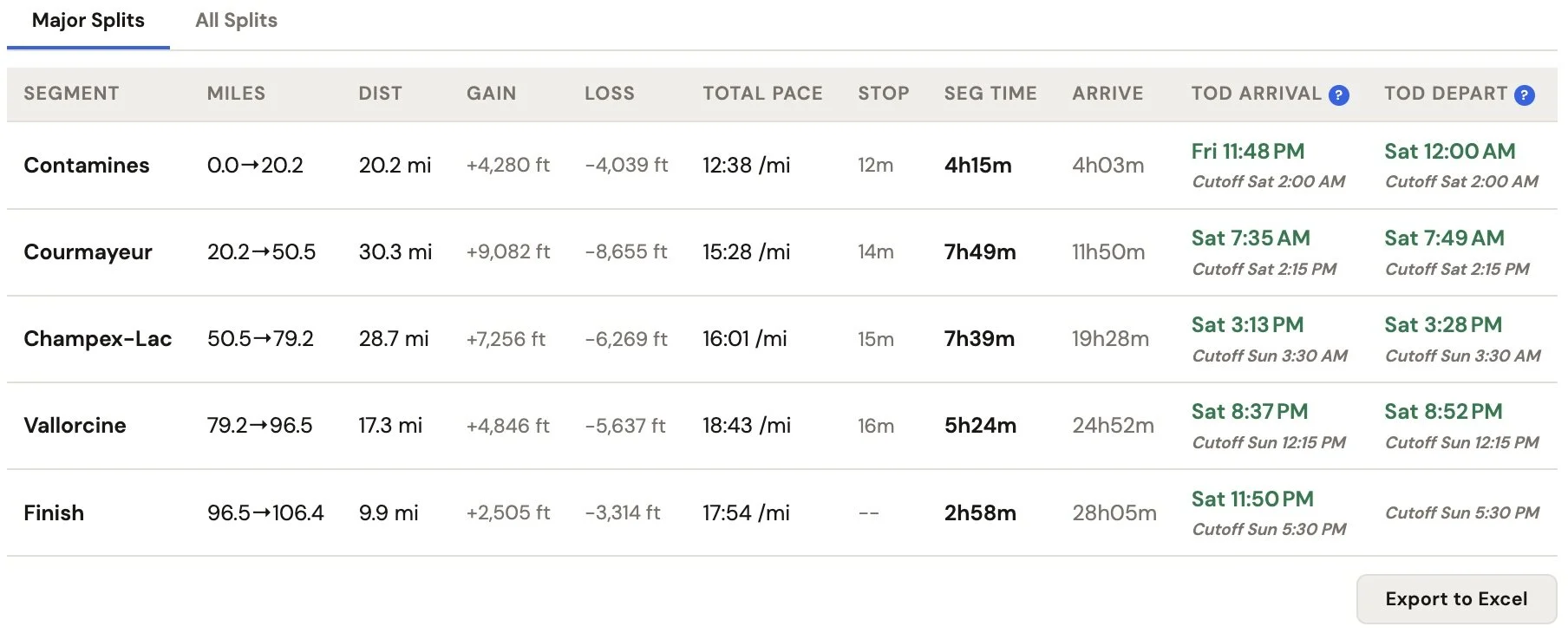Click the Finish segment row label
The image size is (1568, 633).
coord(54,512)
